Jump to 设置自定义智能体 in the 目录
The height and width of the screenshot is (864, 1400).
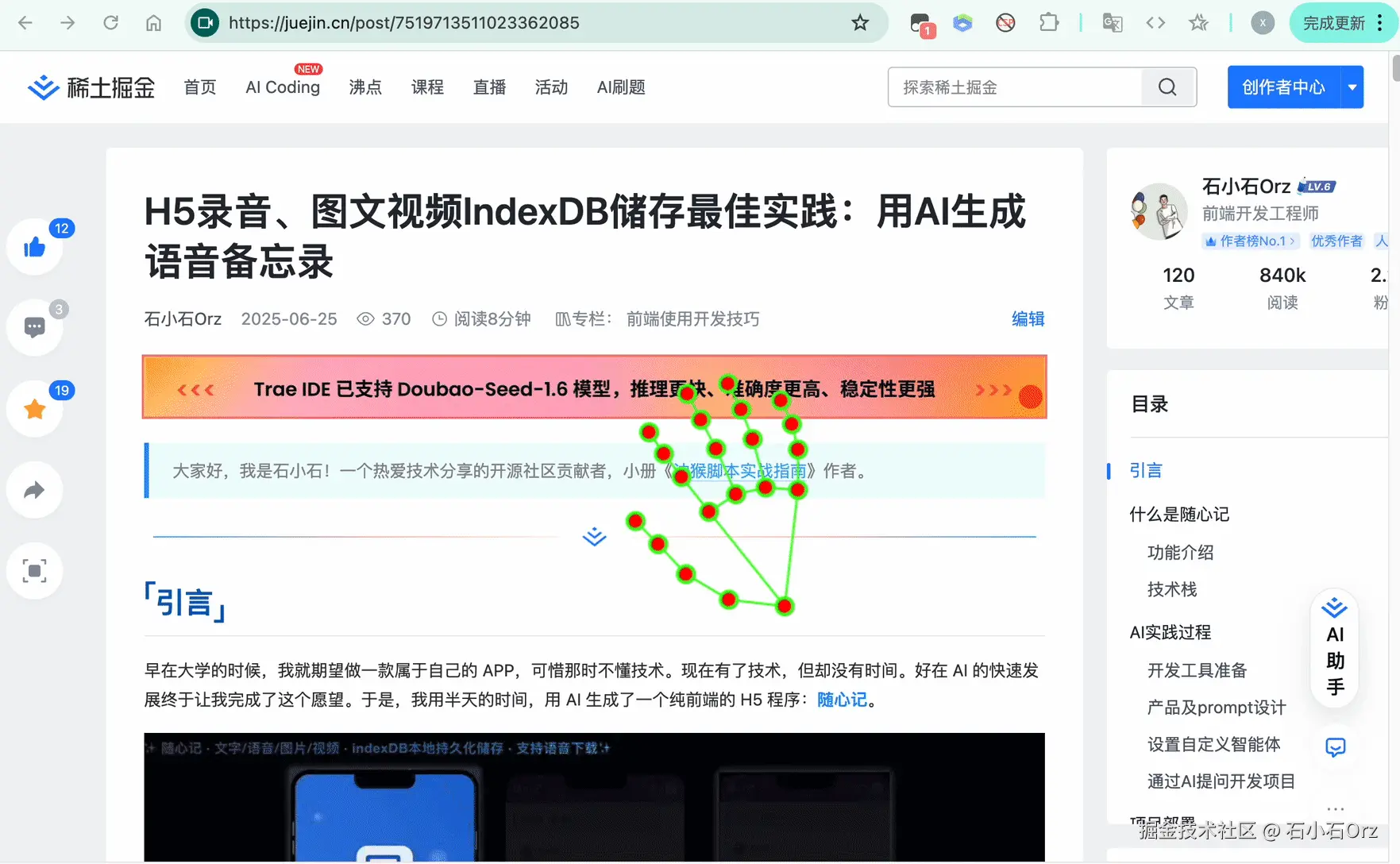[1214, 744]
